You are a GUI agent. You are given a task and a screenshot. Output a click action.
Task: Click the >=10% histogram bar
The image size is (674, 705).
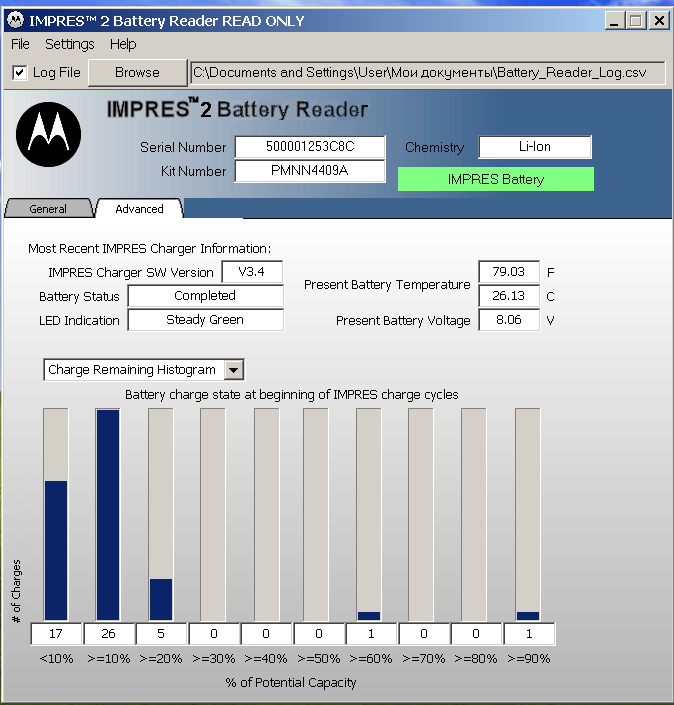pyautogui.click(x=108, y=514)
